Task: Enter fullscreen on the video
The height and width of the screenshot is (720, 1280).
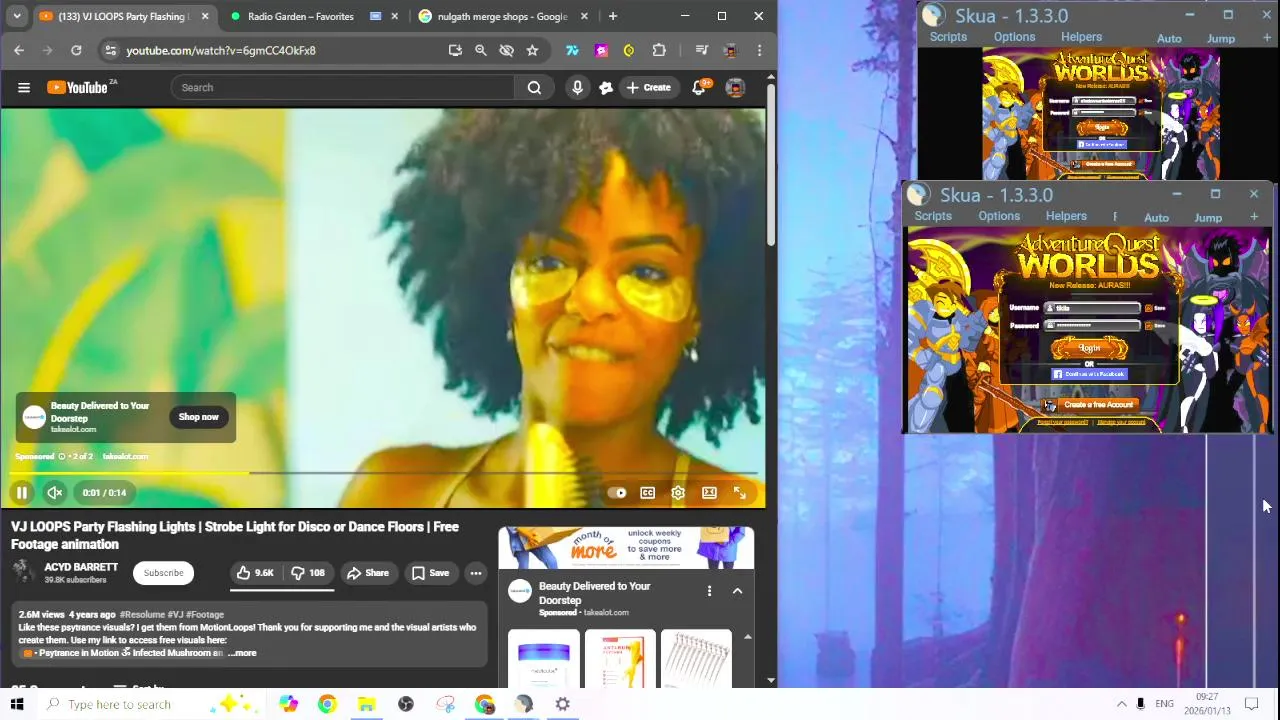Action: [x=740, y=492]
